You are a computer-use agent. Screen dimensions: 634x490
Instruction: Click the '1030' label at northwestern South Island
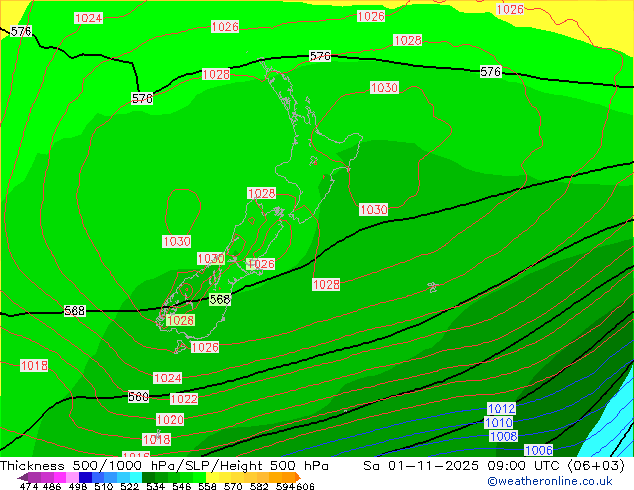coord(211,258)
